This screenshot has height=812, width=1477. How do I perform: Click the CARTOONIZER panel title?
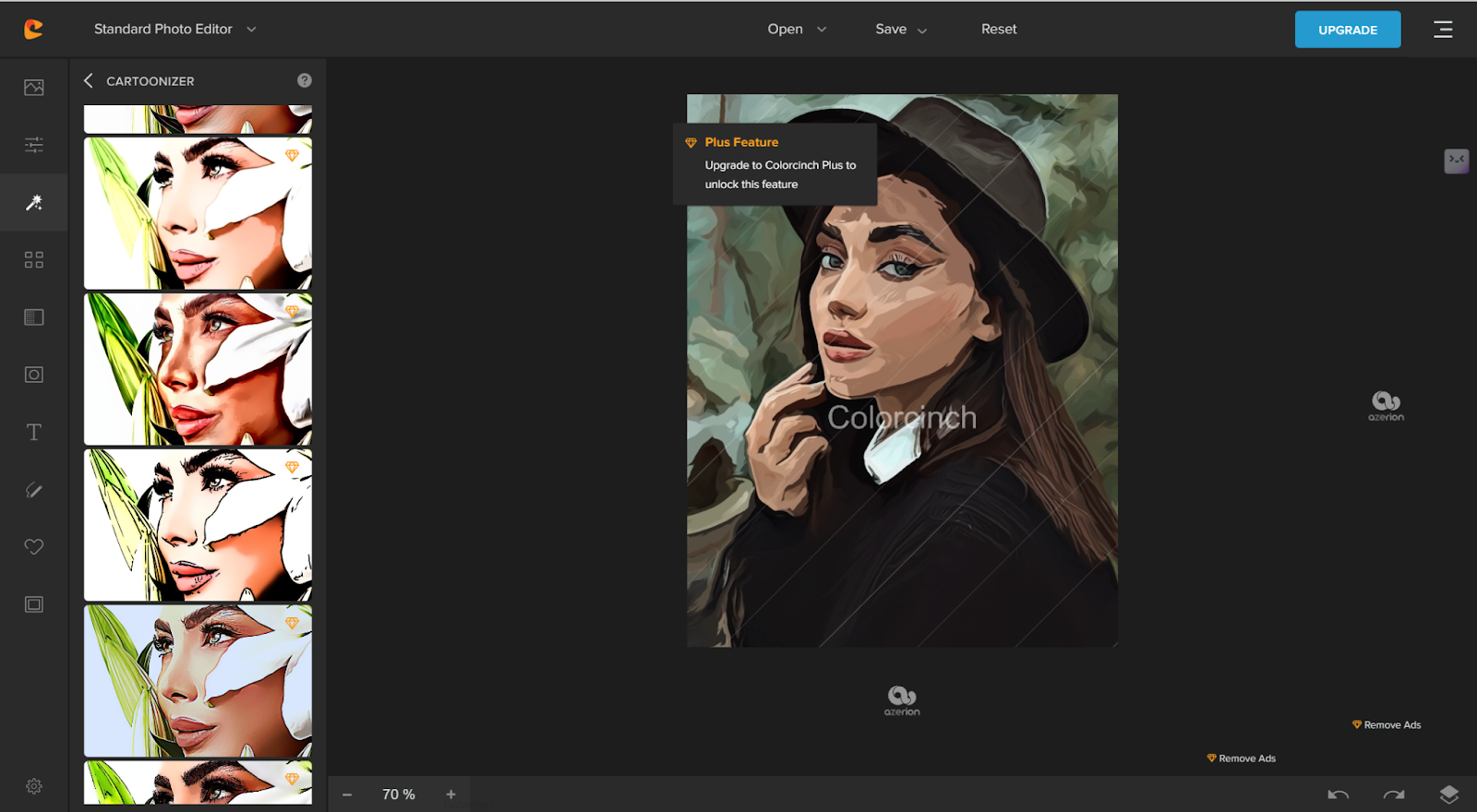[x=150, y=81]
